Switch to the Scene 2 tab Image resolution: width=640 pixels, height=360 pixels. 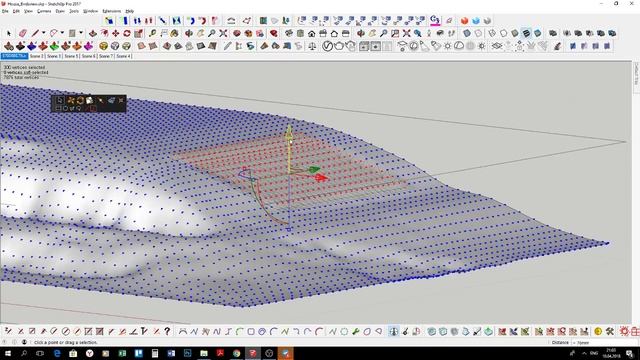(37, 56)
